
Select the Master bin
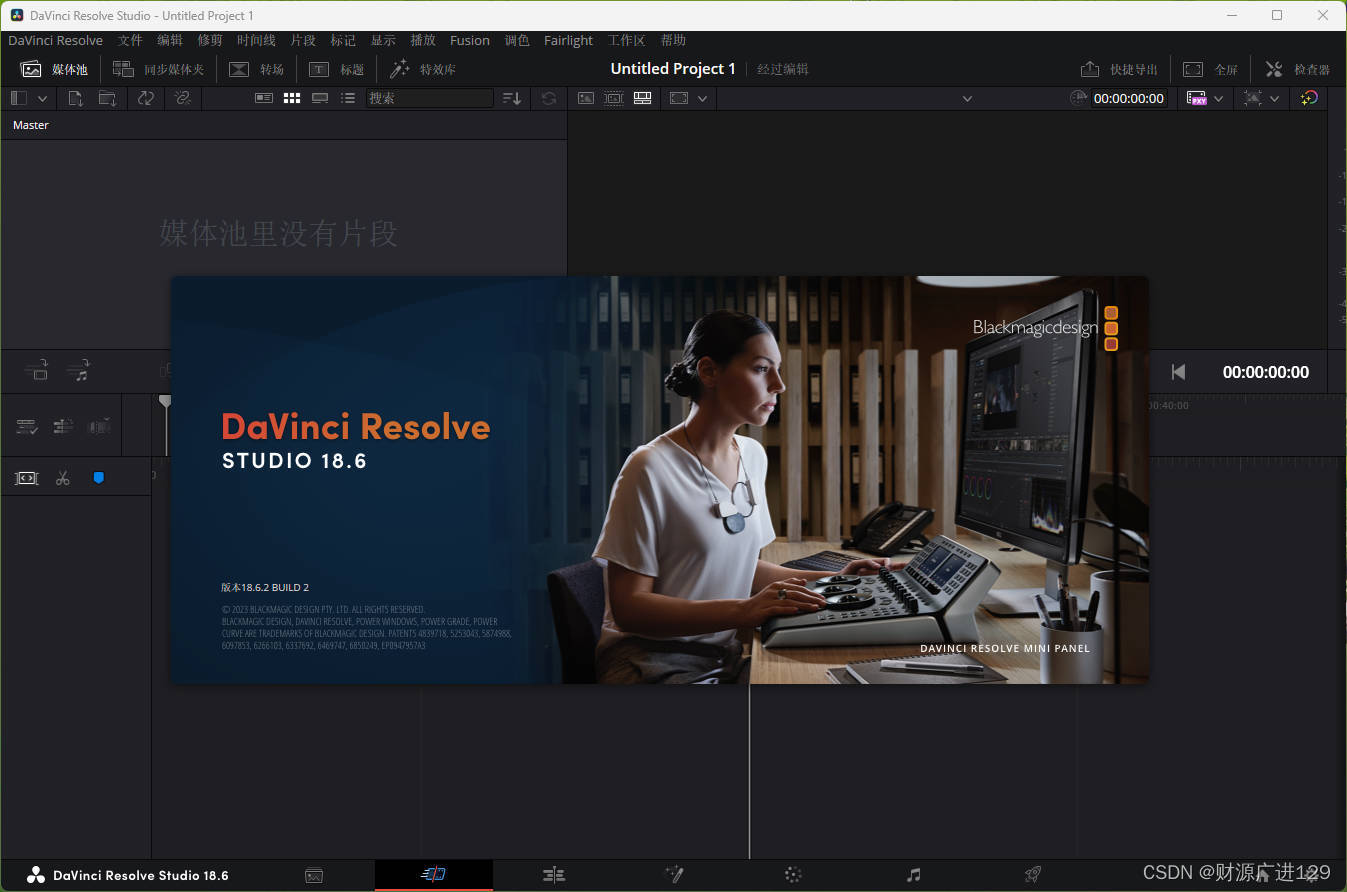(x=31, y=125)
